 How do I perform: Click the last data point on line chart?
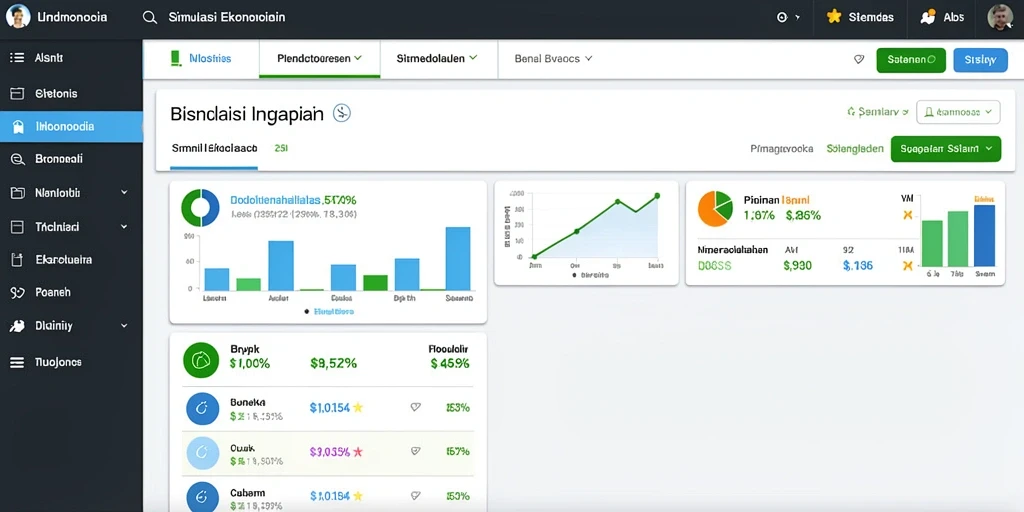pos(657,195)
